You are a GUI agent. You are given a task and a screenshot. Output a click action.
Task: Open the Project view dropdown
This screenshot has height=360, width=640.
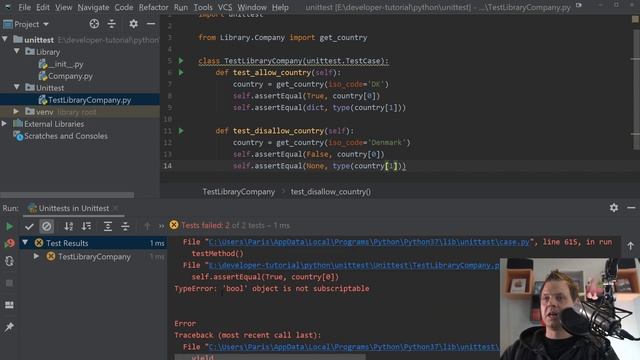tap(26, 24)
